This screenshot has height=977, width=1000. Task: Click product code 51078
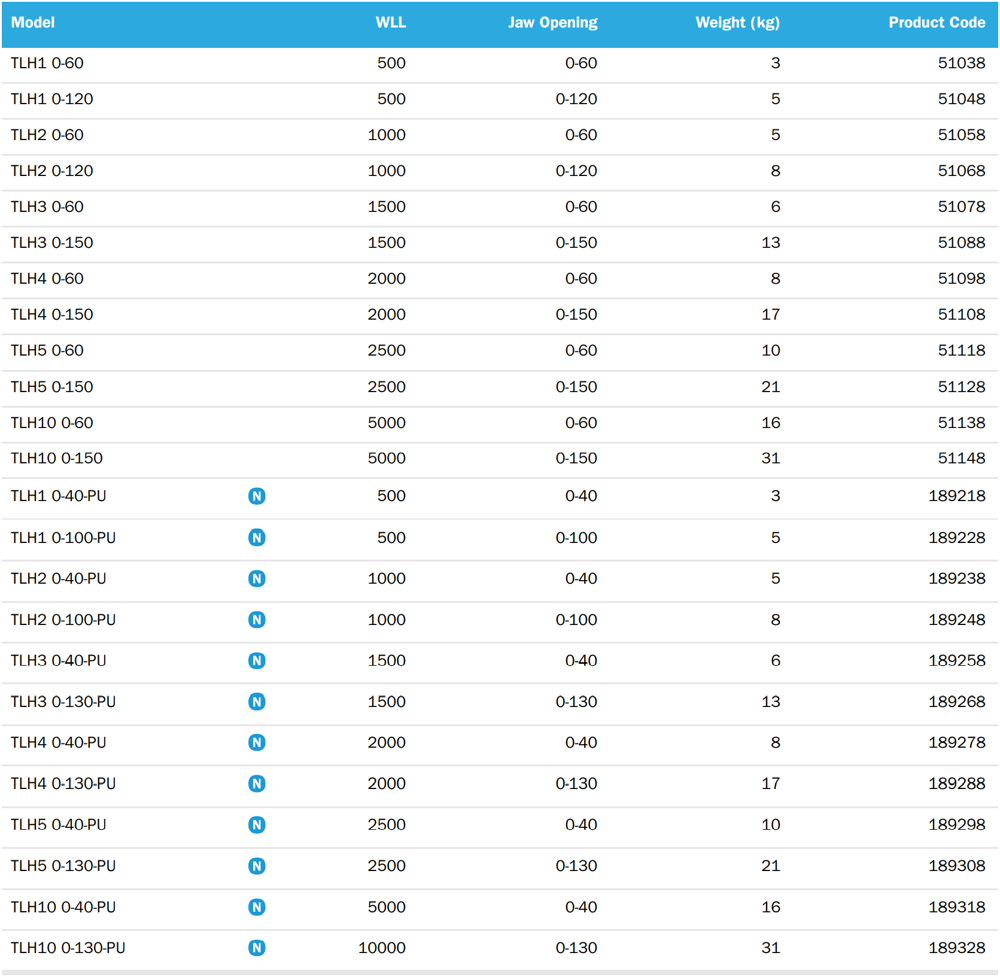(x=962, y=207)
